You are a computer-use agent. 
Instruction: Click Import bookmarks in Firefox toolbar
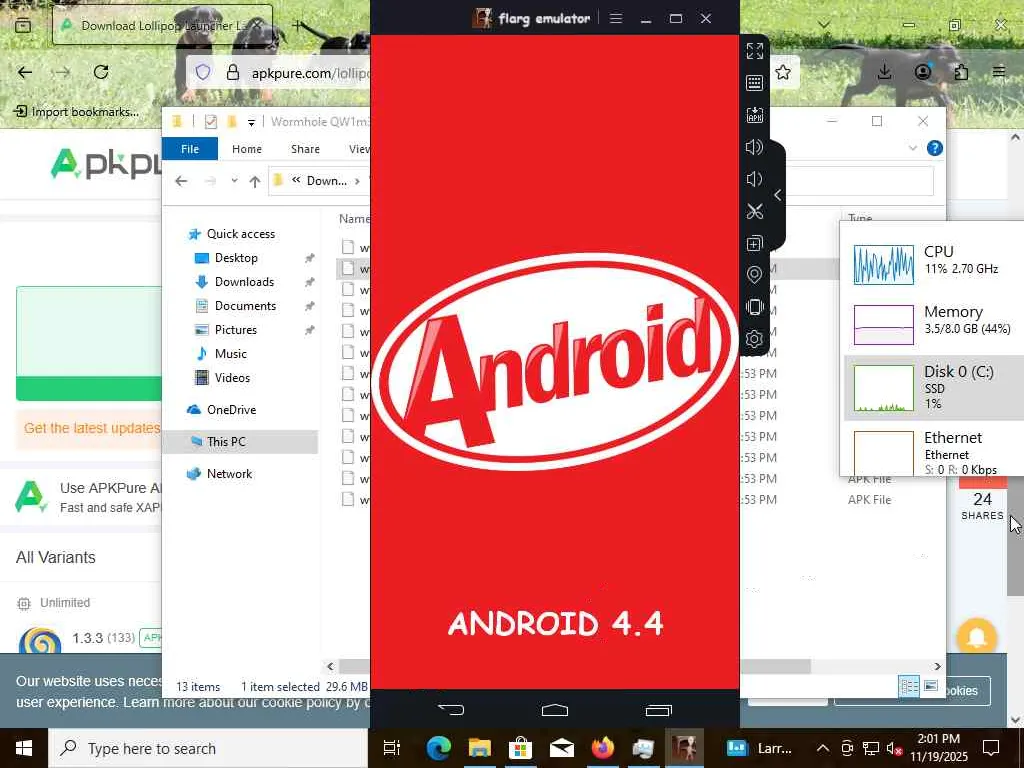[x=76, y=112]
